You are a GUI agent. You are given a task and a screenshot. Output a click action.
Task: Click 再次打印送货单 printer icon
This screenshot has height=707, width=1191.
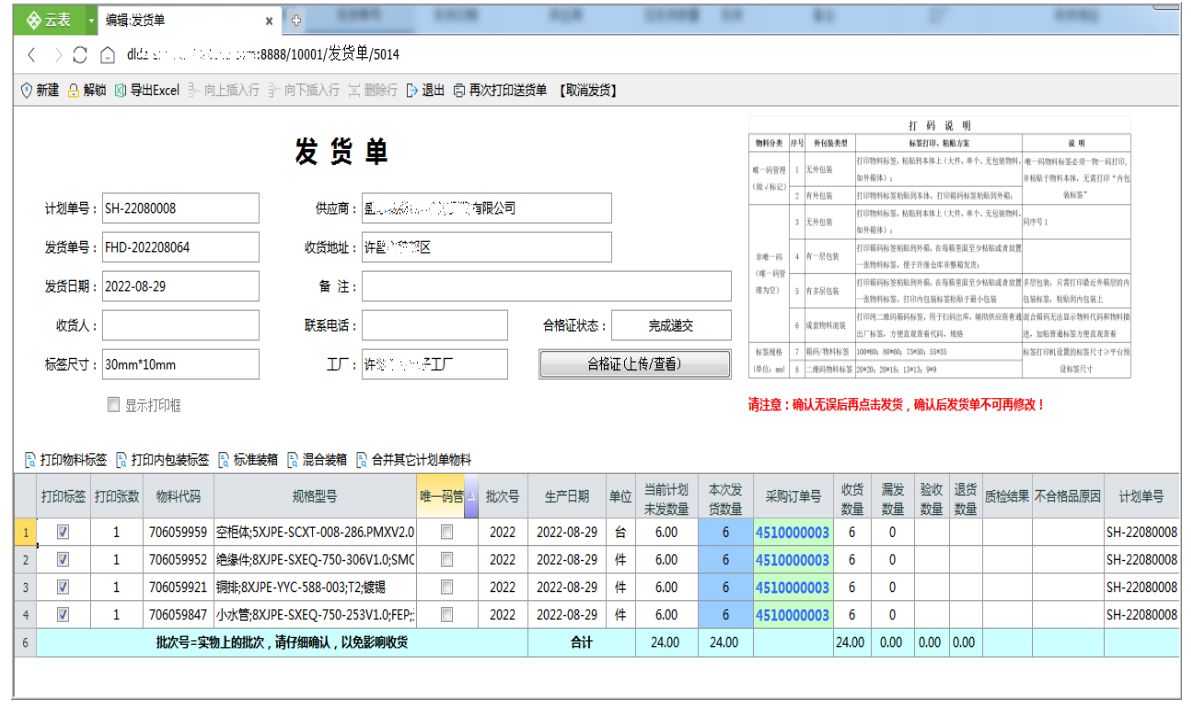459,90
